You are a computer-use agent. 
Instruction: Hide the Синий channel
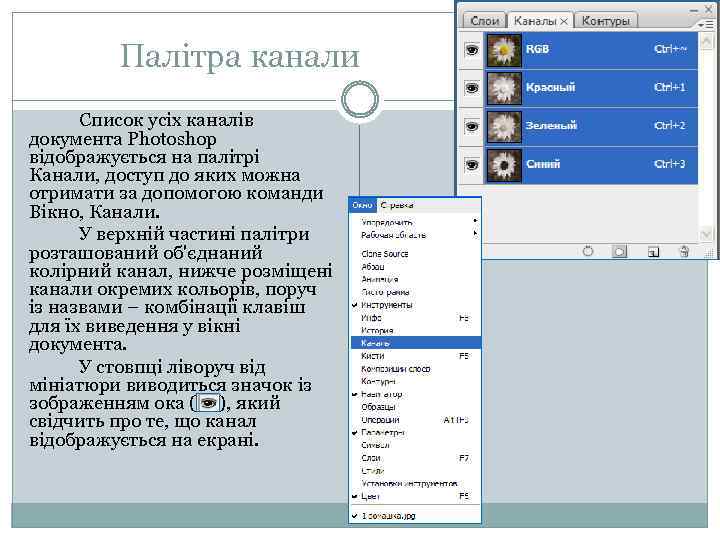tap(472, 164)
